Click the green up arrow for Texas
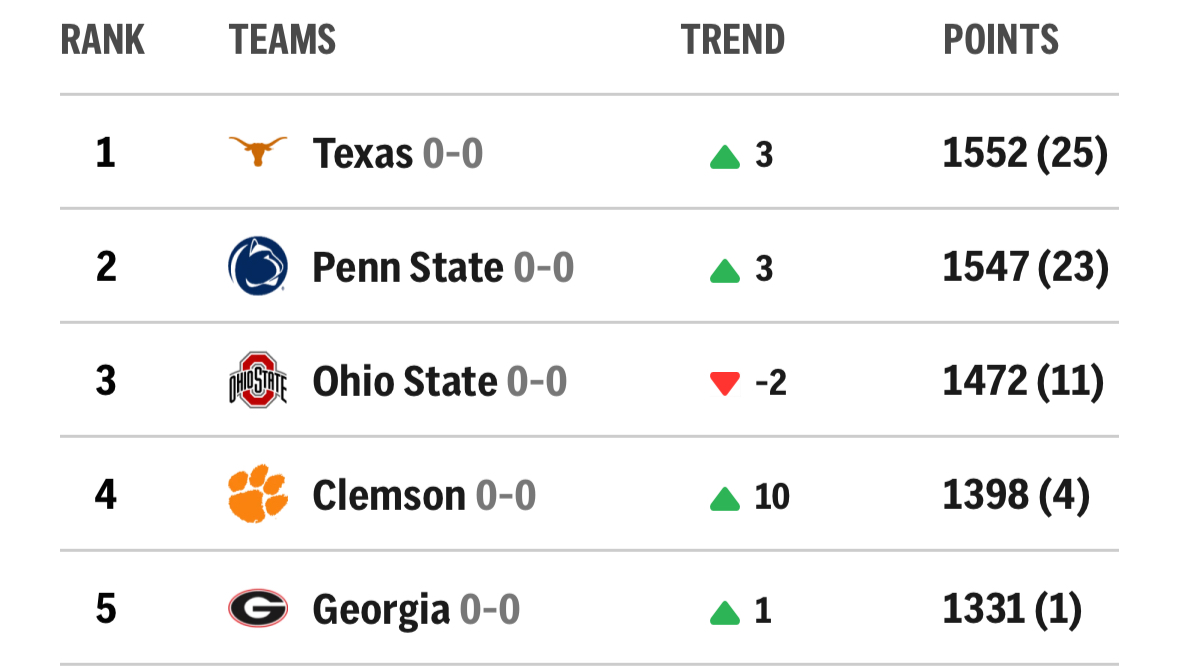 pos(725,157)
